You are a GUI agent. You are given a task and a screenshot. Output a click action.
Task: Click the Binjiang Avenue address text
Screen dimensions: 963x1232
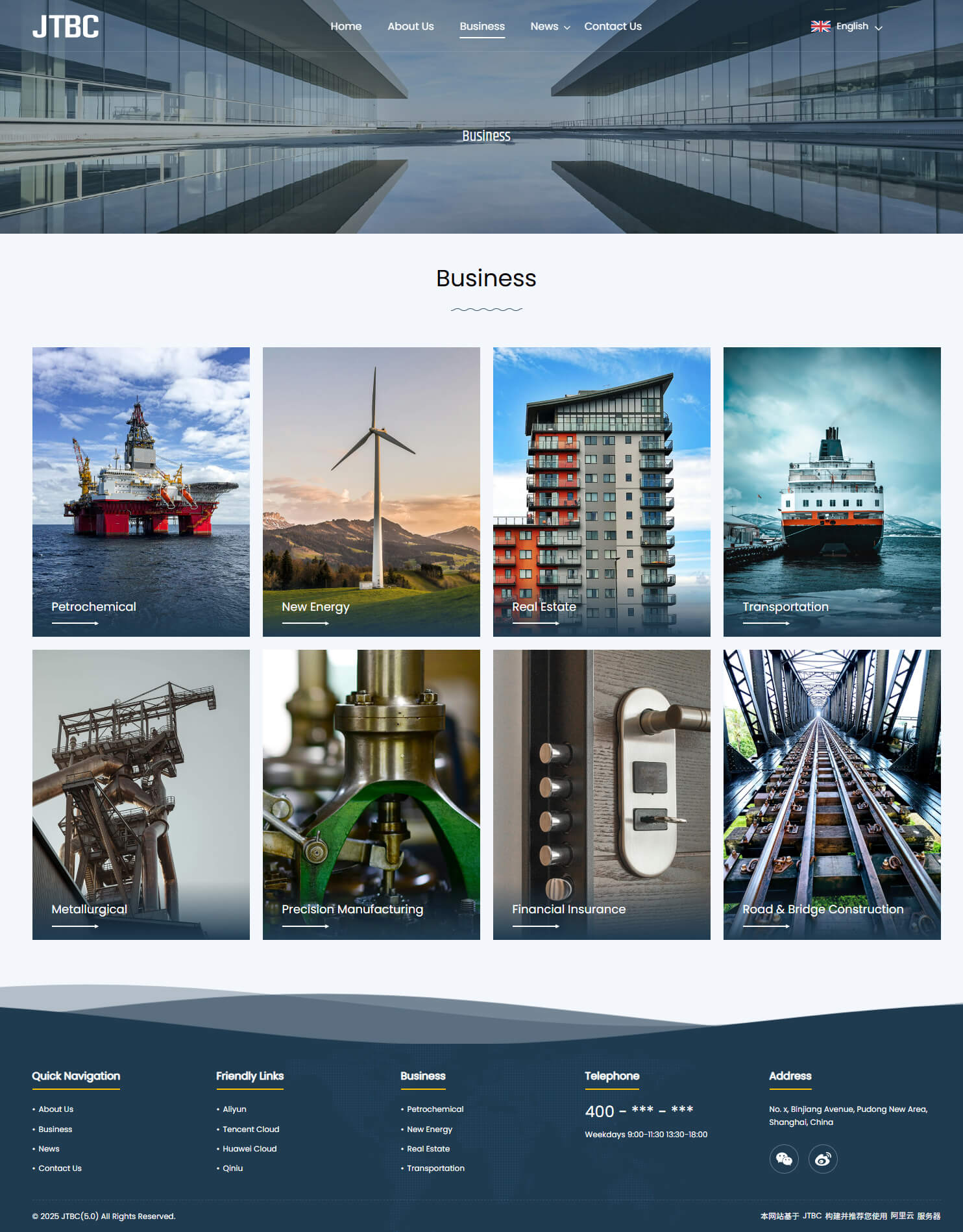848,1116
